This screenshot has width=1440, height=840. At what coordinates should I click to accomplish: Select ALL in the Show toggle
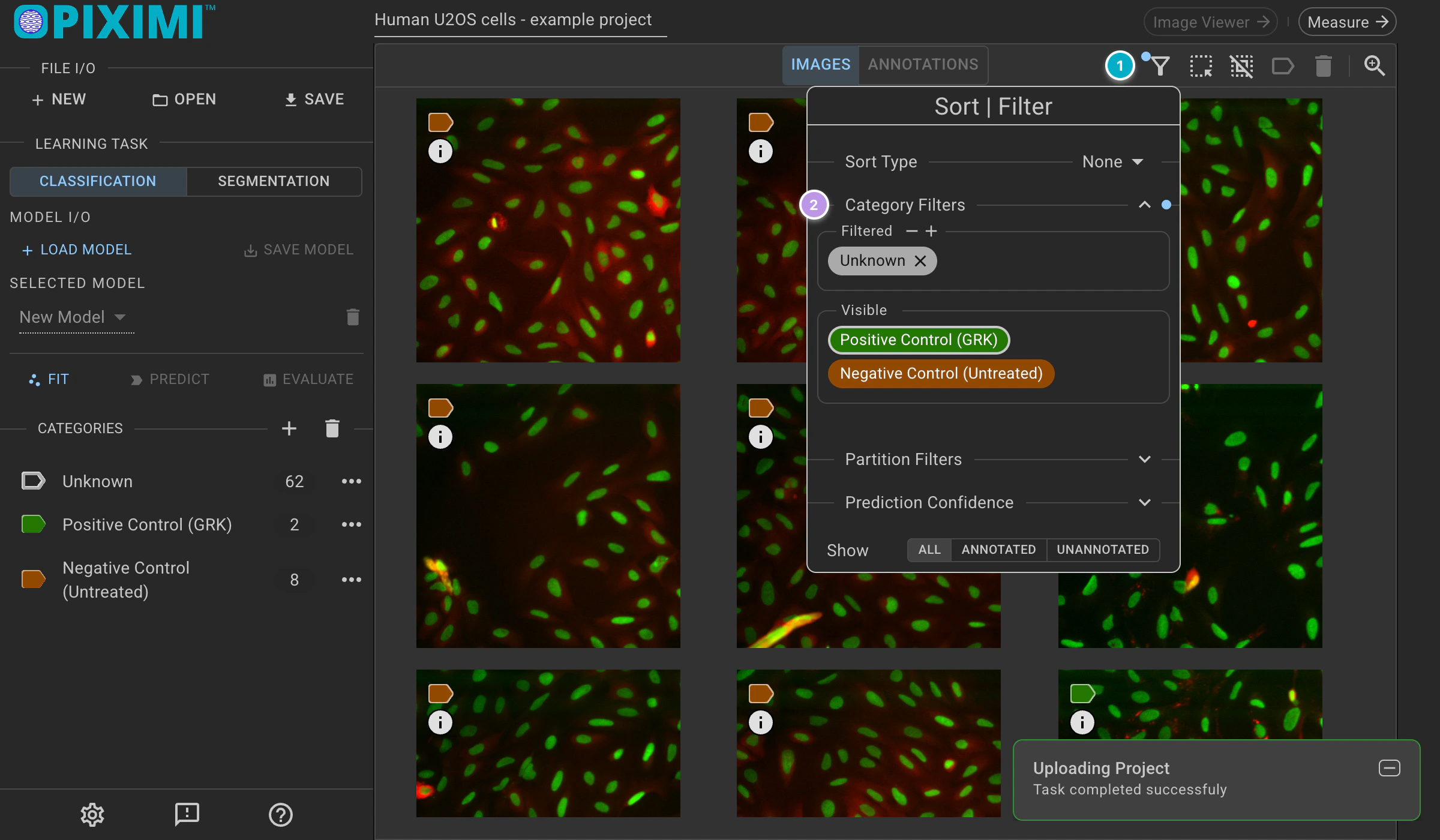[x=929, y=550]
